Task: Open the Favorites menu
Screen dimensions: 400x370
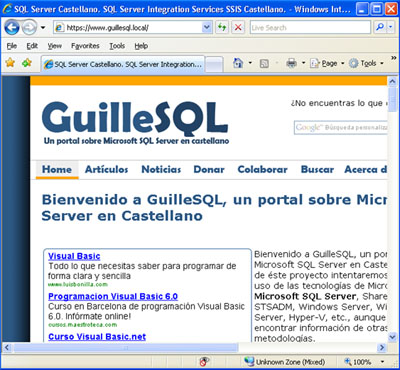Action: (x=85, y=46)
